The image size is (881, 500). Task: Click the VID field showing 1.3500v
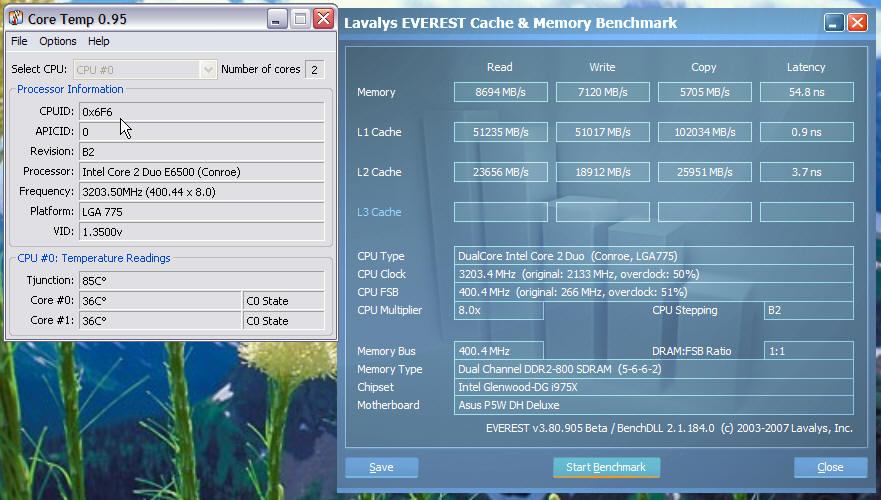coord(202,231)
